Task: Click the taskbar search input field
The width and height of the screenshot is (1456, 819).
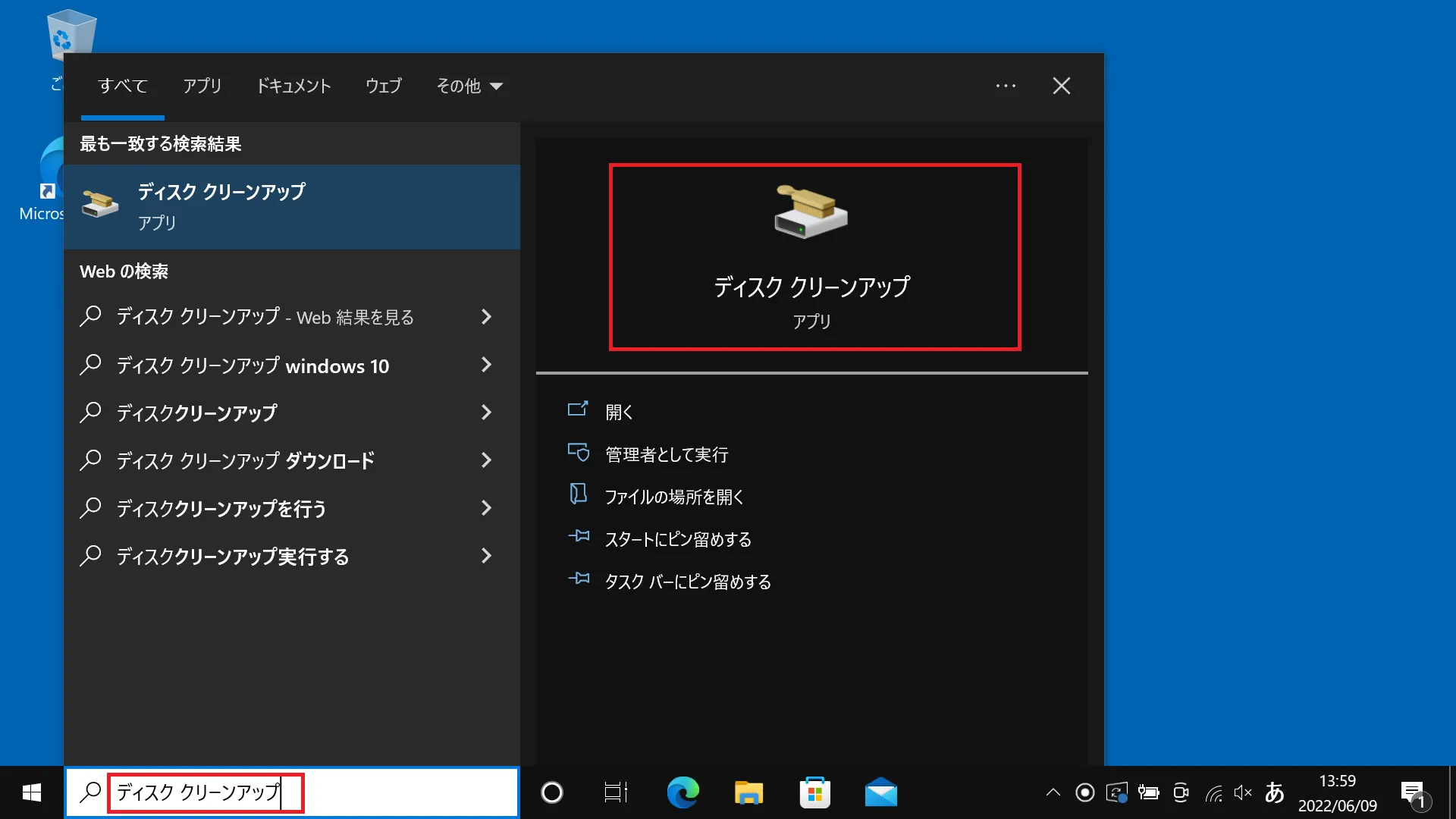Action: point(292,792)
